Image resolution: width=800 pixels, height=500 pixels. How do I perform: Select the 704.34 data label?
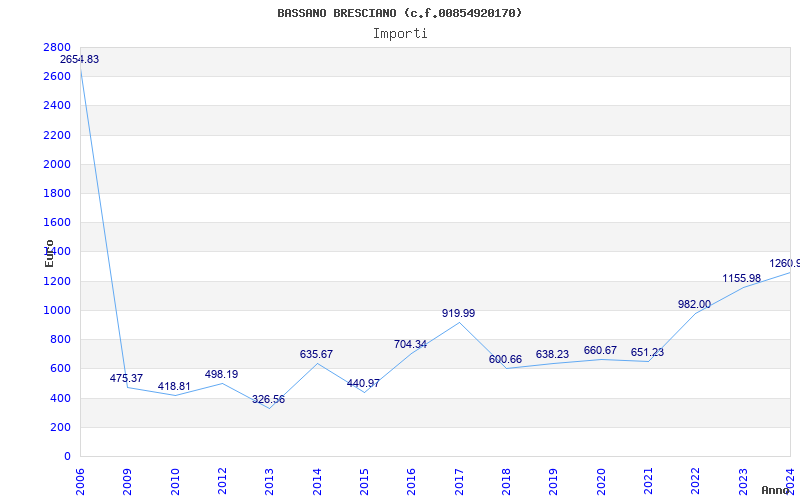[410, 344]
